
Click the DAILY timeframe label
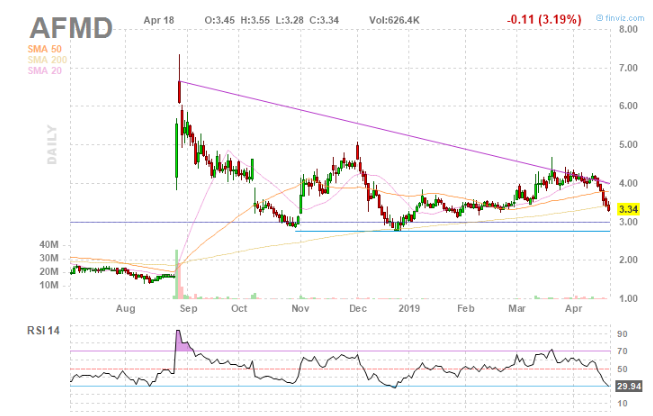tap(52, 144)
